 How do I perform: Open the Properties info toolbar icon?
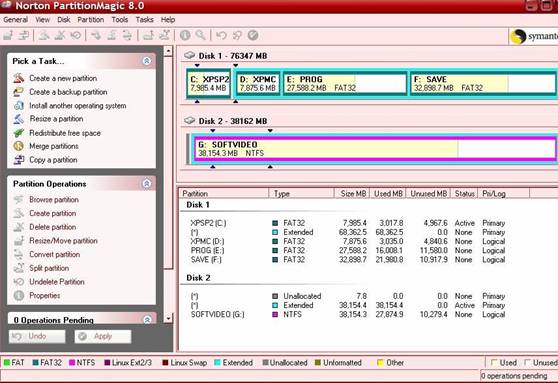(185, 35)
